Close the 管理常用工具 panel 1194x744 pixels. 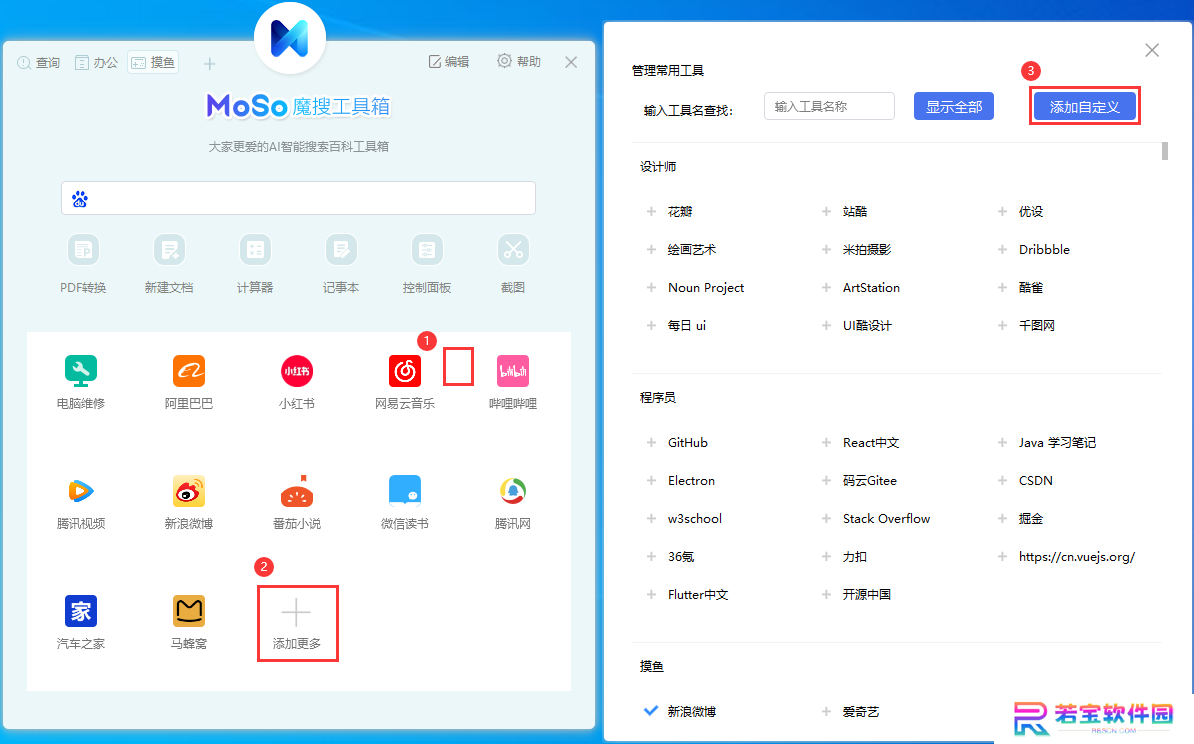1152,50
